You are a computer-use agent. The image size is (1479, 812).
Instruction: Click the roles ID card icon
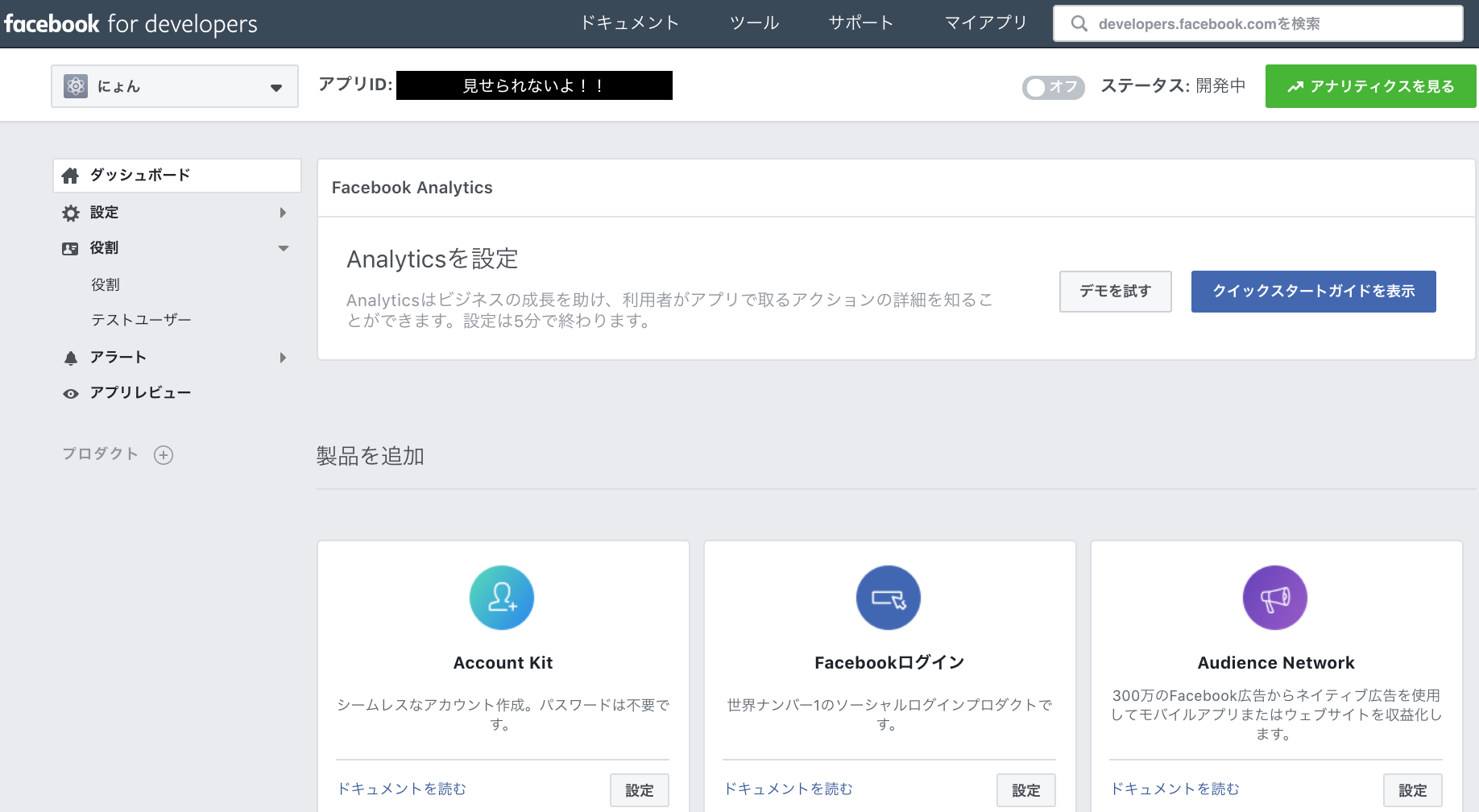pyautogui.click(x=71, y=248)
